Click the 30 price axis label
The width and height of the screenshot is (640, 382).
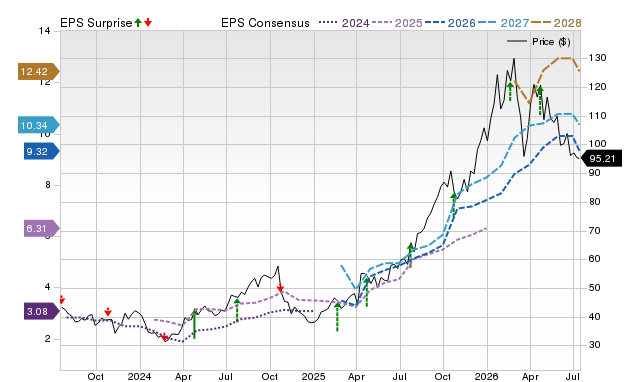[594, 345]
